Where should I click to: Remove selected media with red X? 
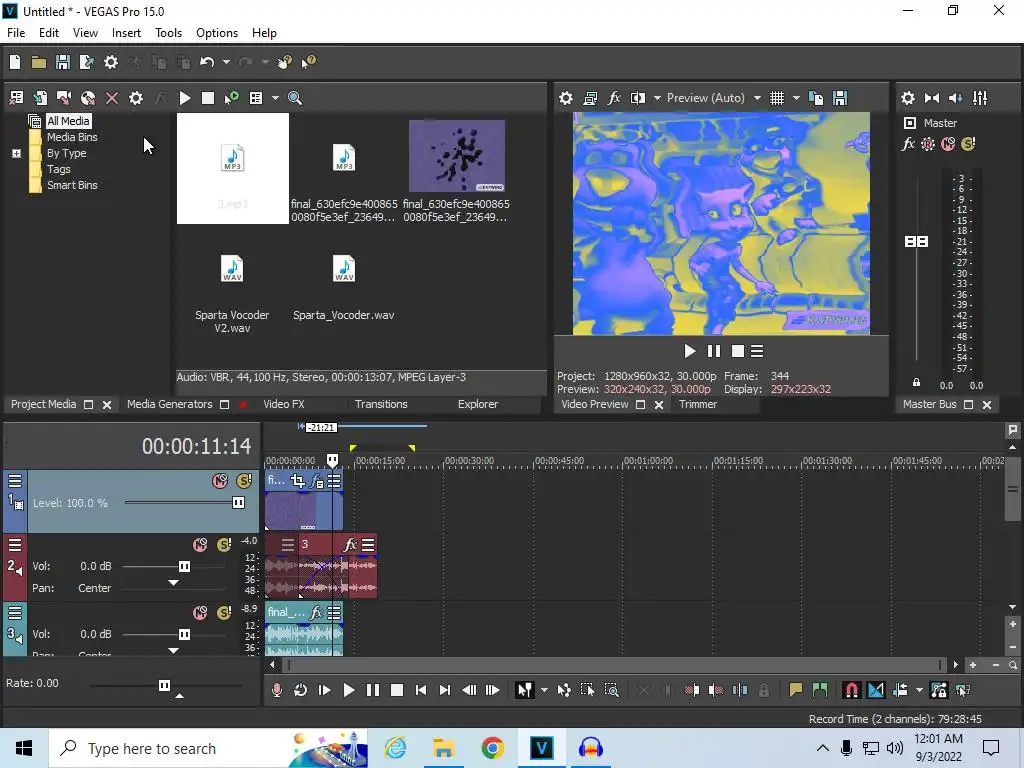point(112,98)
